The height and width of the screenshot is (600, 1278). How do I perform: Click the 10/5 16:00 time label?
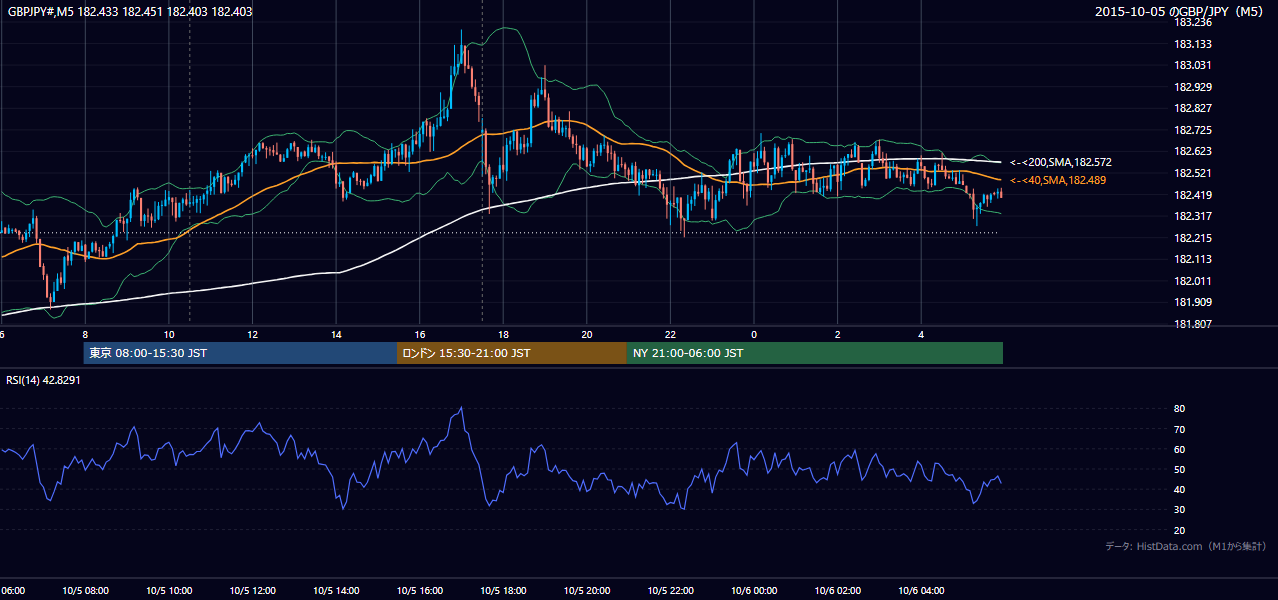420,591
